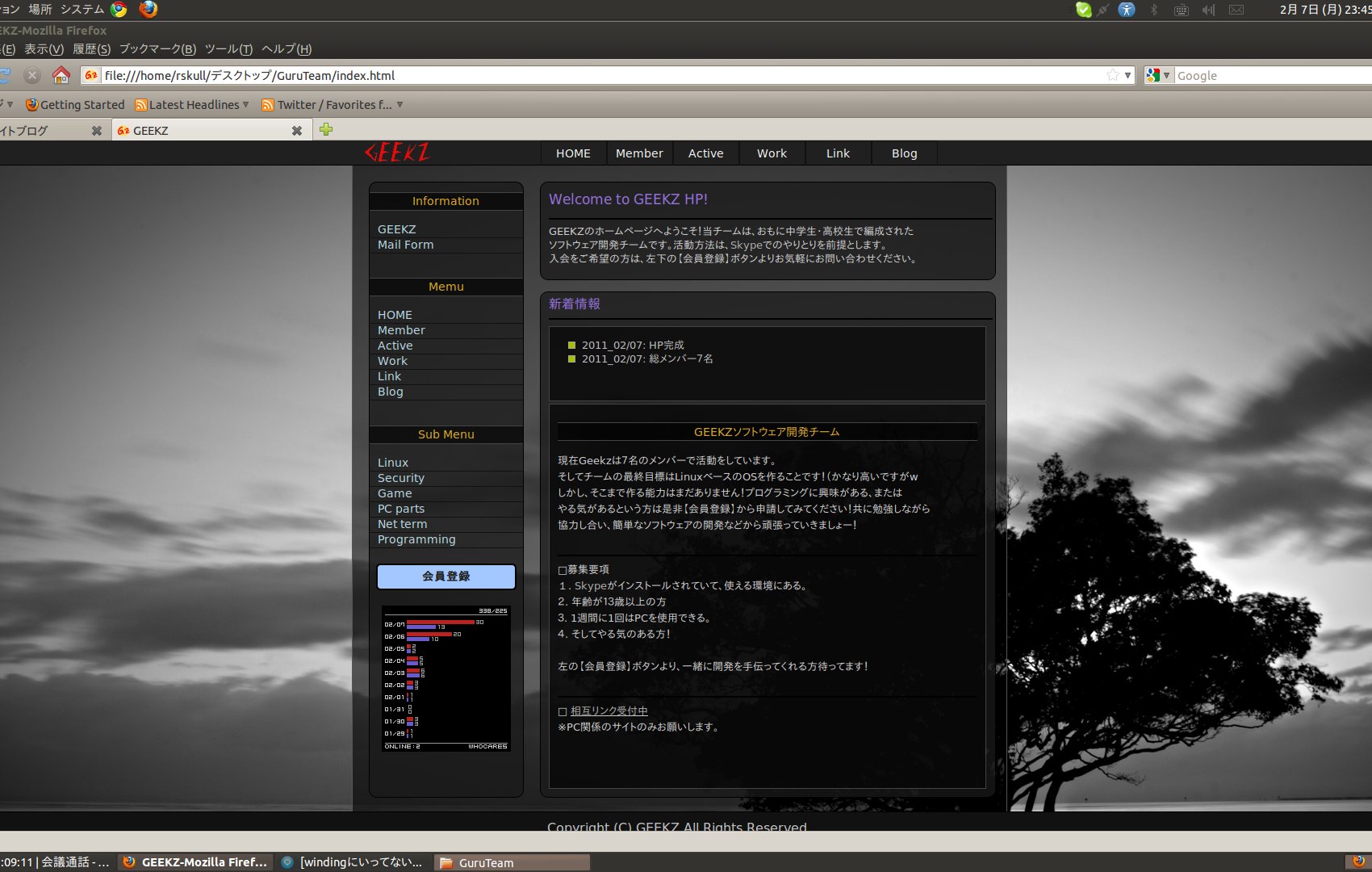Open the ブックマーク(B) menu
1372x872 pixels.
(x=158, y=49)
